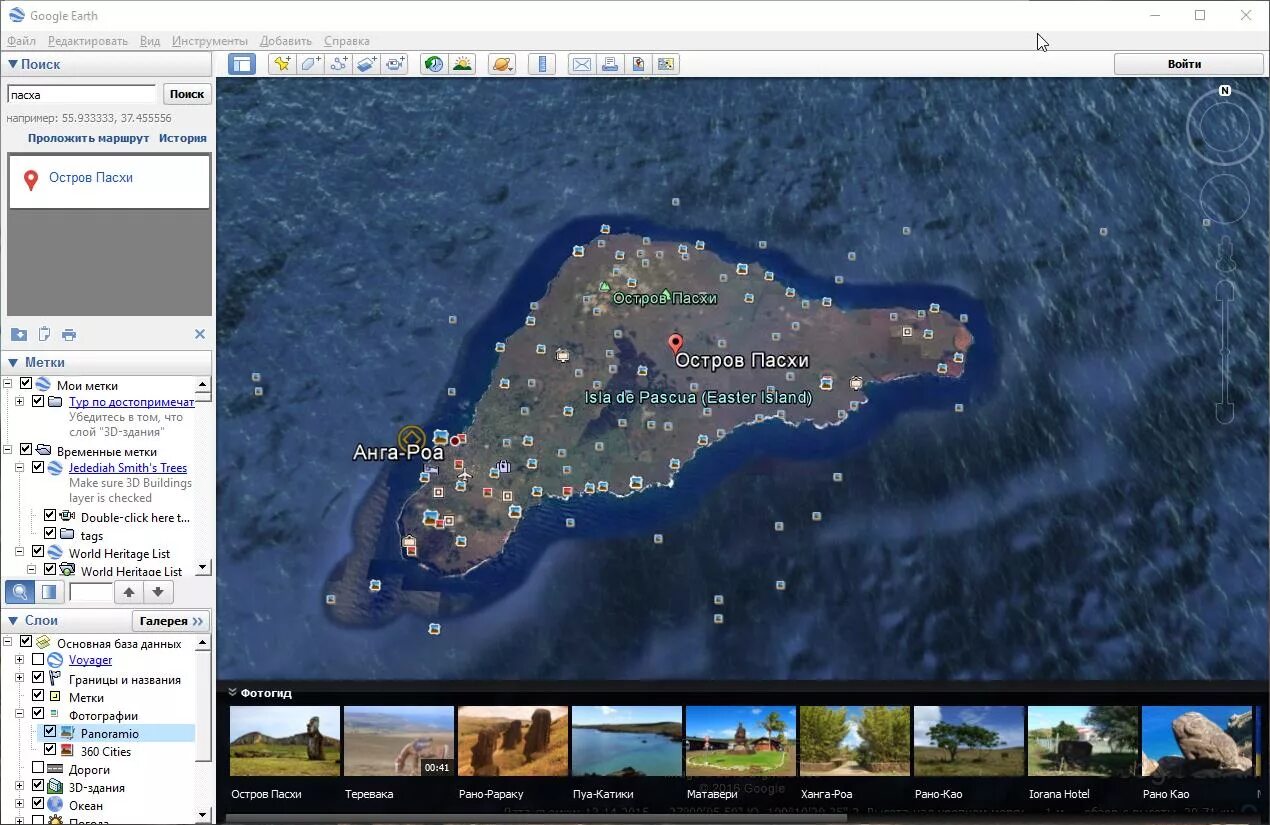
Task: Click the transparency adjust button in Places panel
Action: coord(48,592)
